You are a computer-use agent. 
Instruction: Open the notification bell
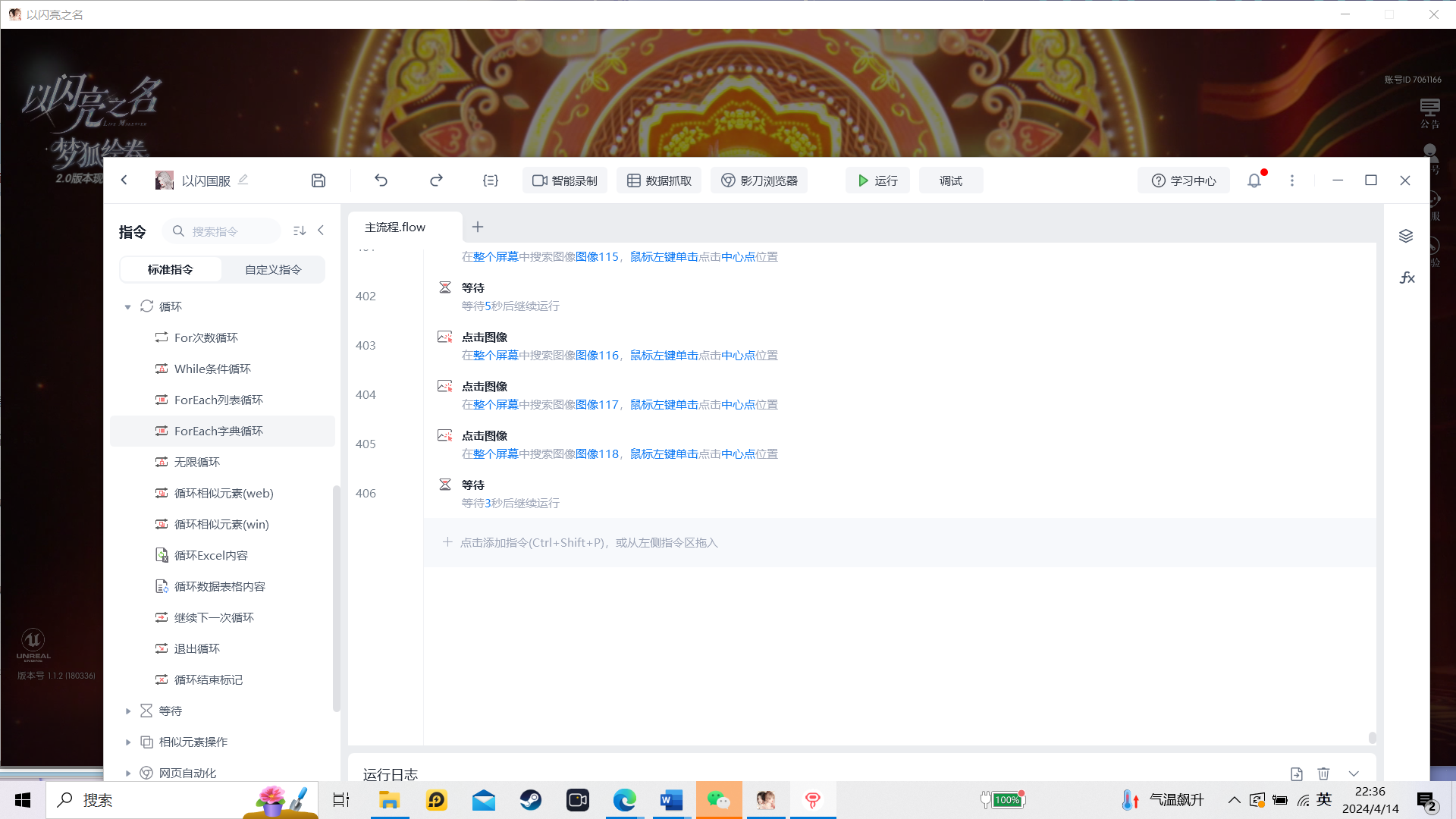tap(1254, 180)
